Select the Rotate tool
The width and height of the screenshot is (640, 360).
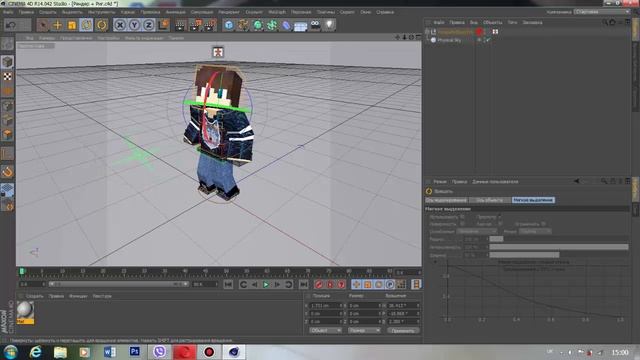(x=87, y=25)
